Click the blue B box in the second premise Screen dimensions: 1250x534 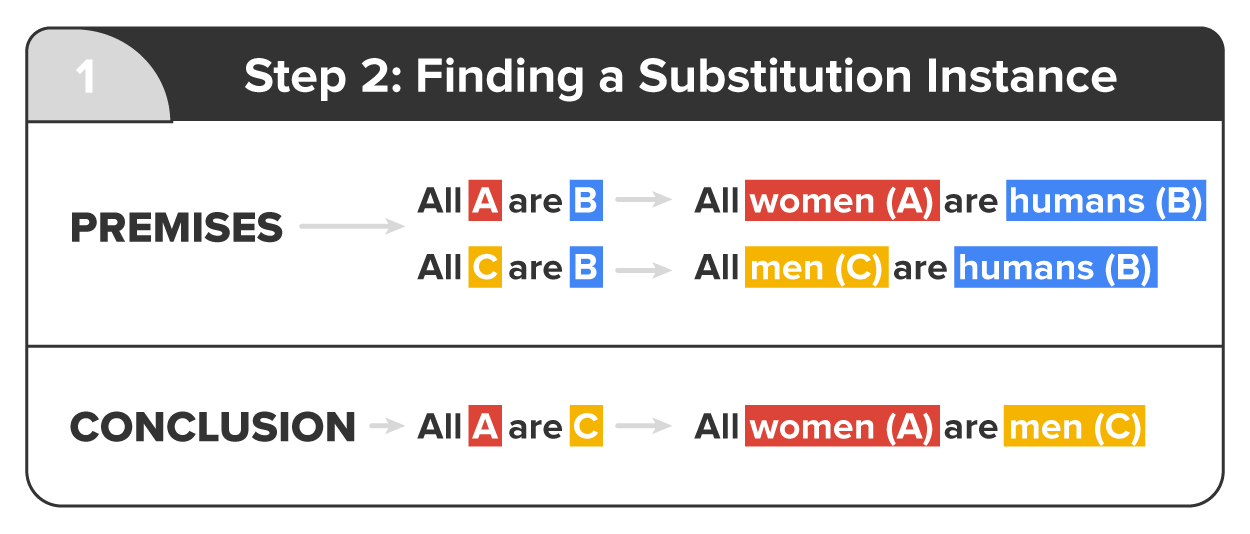[586, 268]
